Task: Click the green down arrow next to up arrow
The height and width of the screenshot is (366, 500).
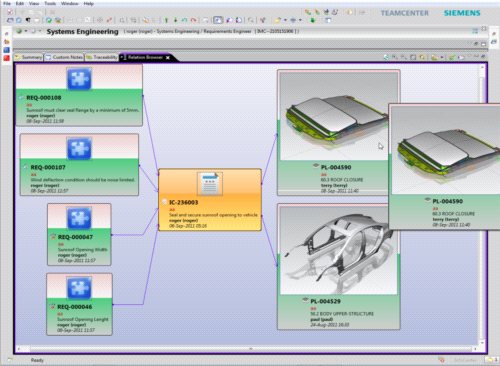Action: [x=175, y=20]
